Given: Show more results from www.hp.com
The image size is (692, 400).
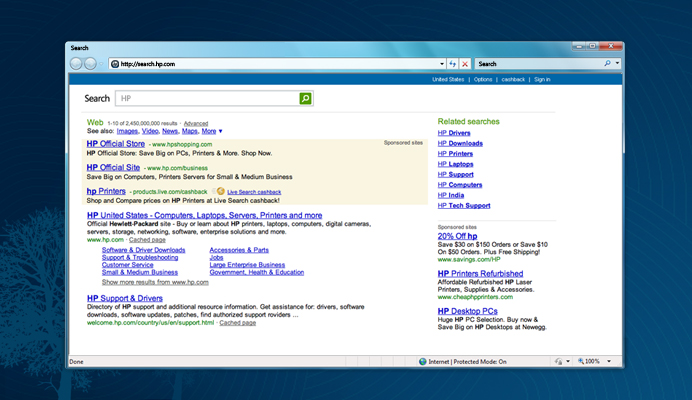Looking at the screenshot, I should pyautogui.click(x=155, y=282).
